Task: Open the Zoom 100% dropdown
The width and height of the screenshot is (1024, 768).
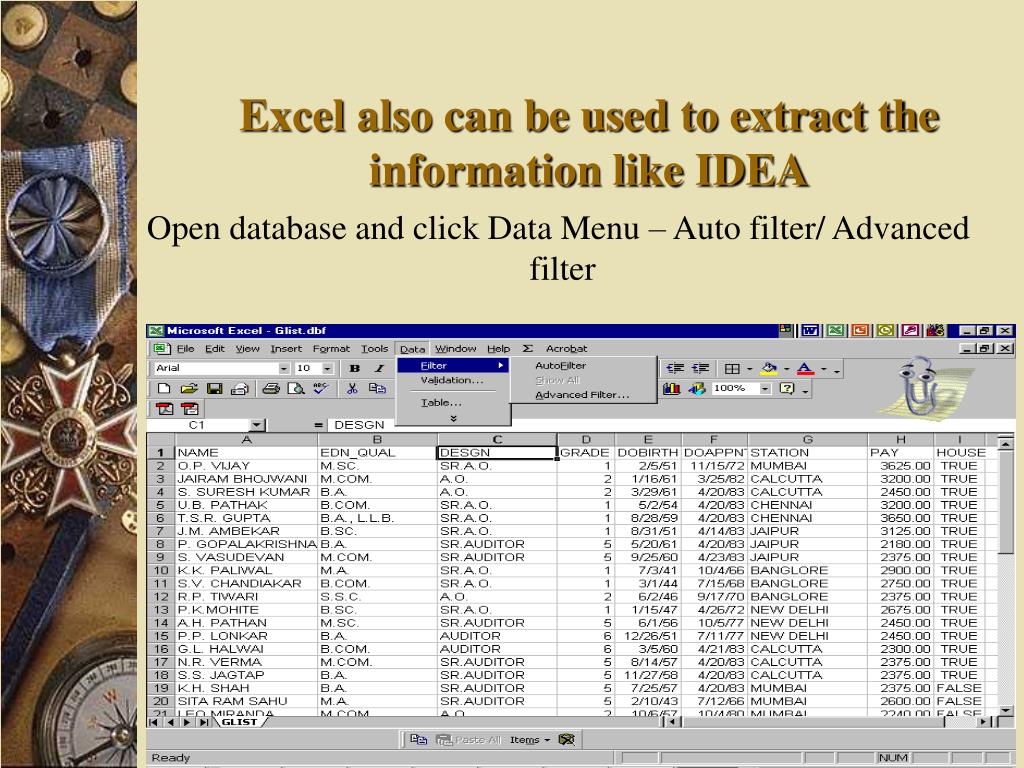Action: [x=765, y=389]
